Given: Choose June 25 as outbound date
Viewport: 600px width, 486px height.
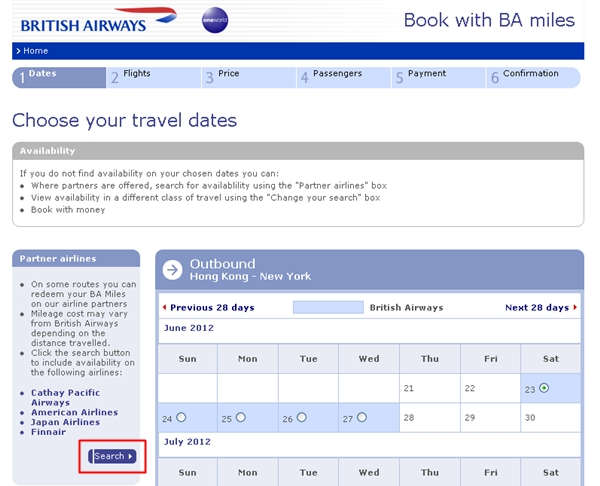Looking at the screenshot, I should click(x=240, y=417).
